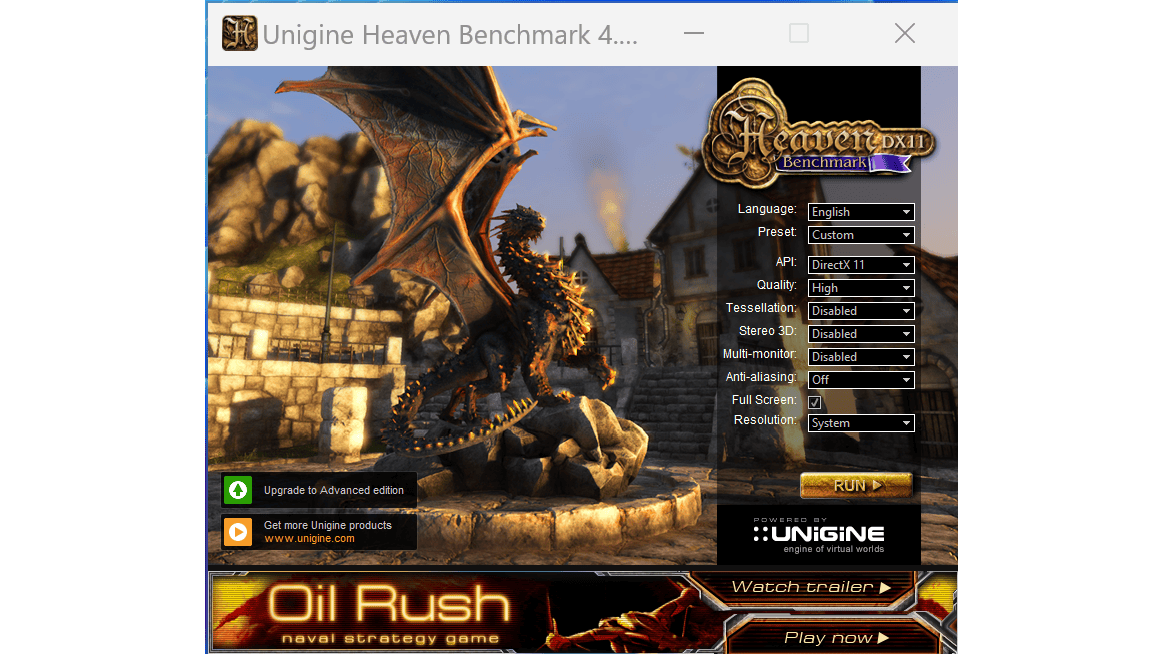
Task: Click the green upgrade arrow icon
Action: click(238, 490)
